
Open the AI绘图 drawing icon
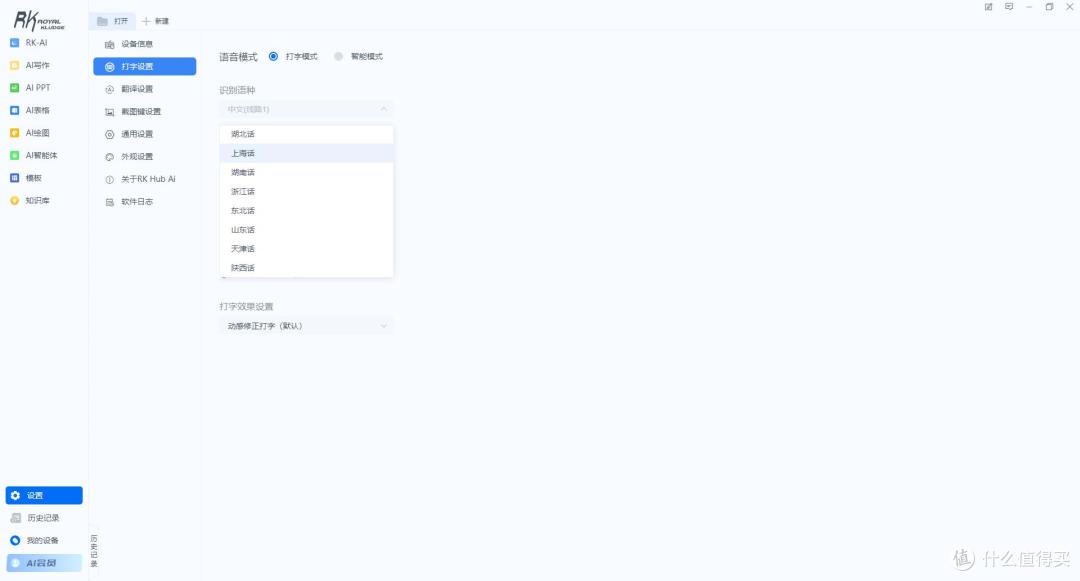click(x=14, y=133)
